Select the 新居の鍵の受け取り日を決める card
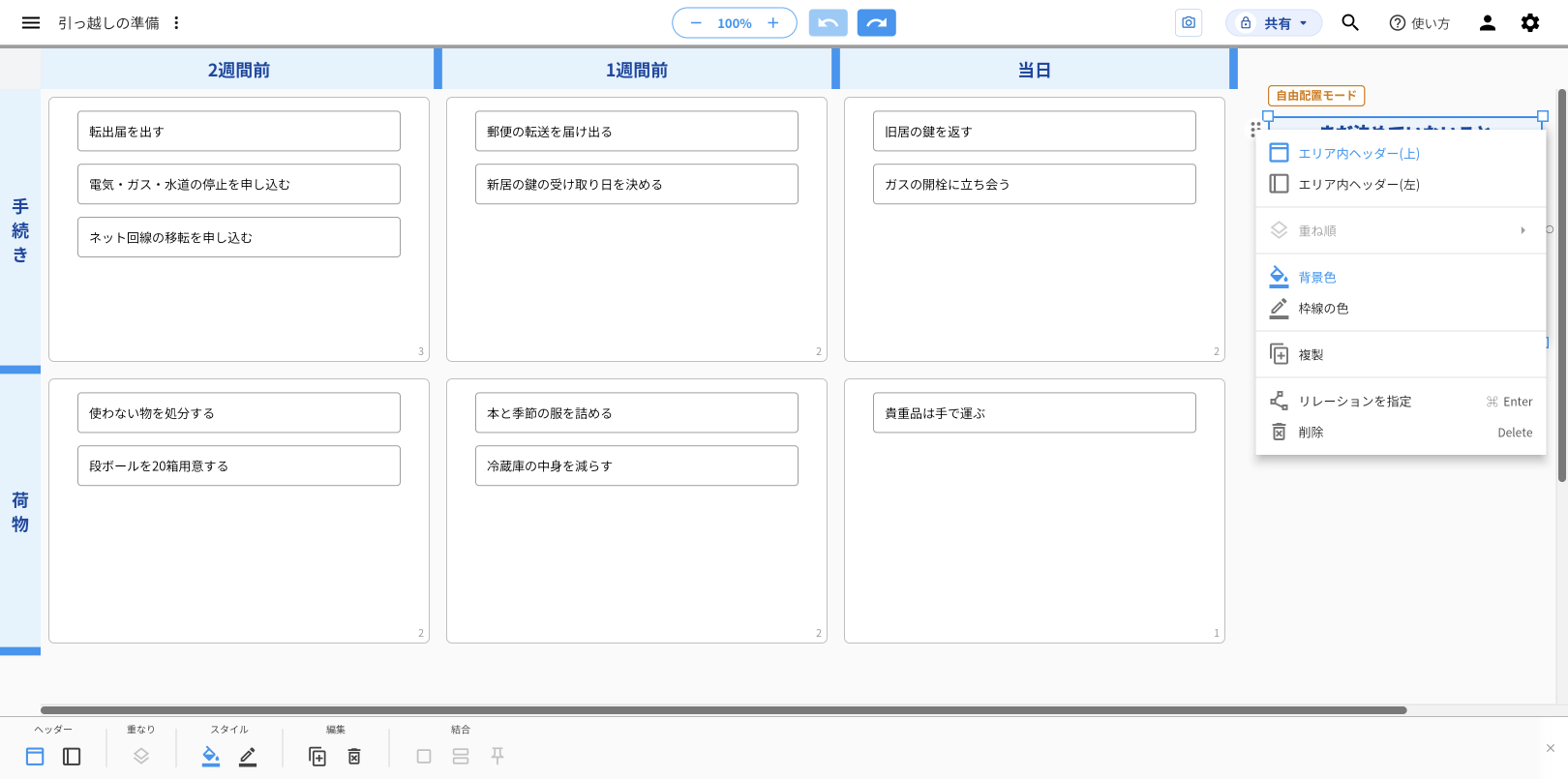Screen dimensions: 1568x779 [637, 184]
